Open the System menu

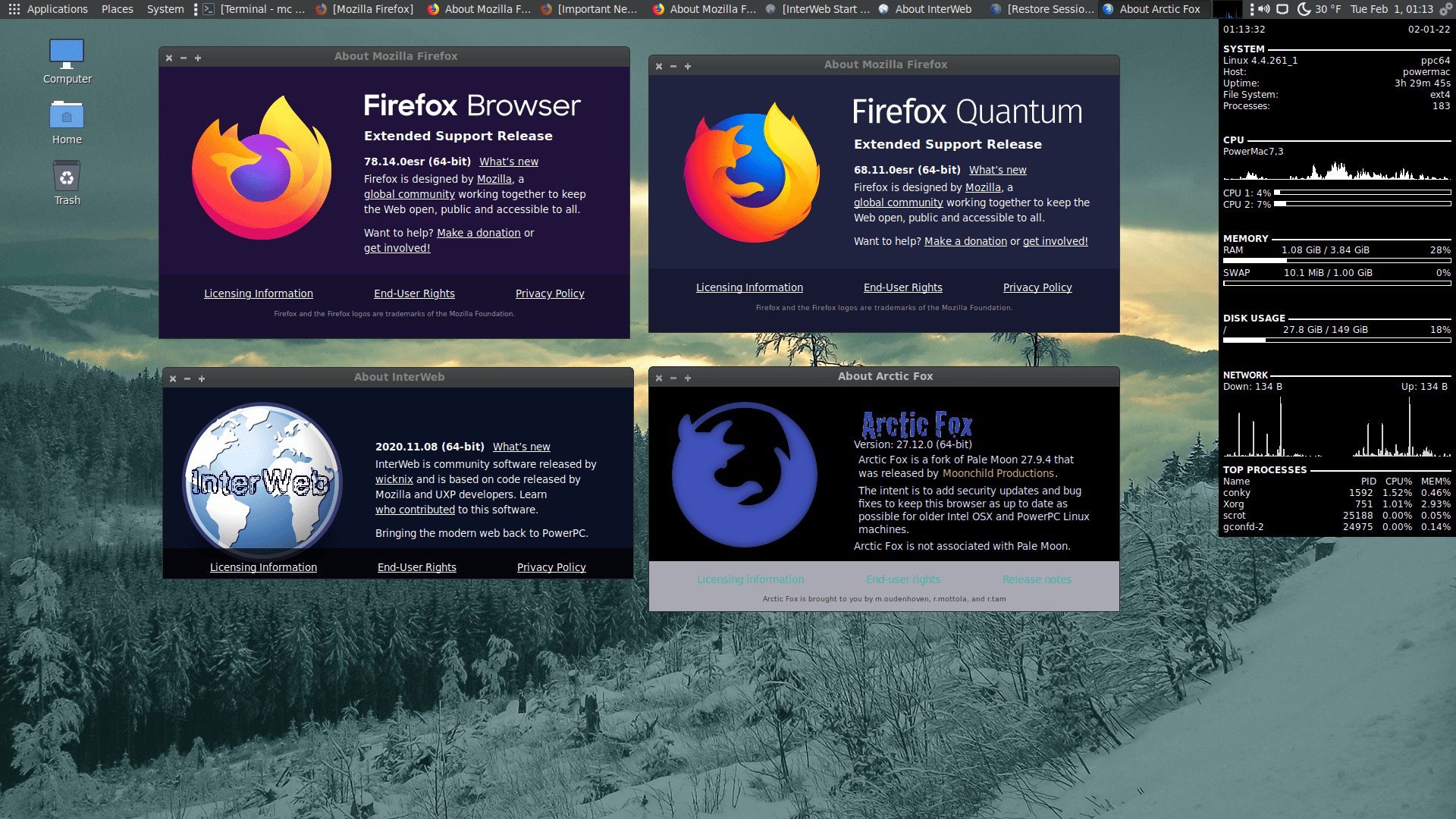165,9
